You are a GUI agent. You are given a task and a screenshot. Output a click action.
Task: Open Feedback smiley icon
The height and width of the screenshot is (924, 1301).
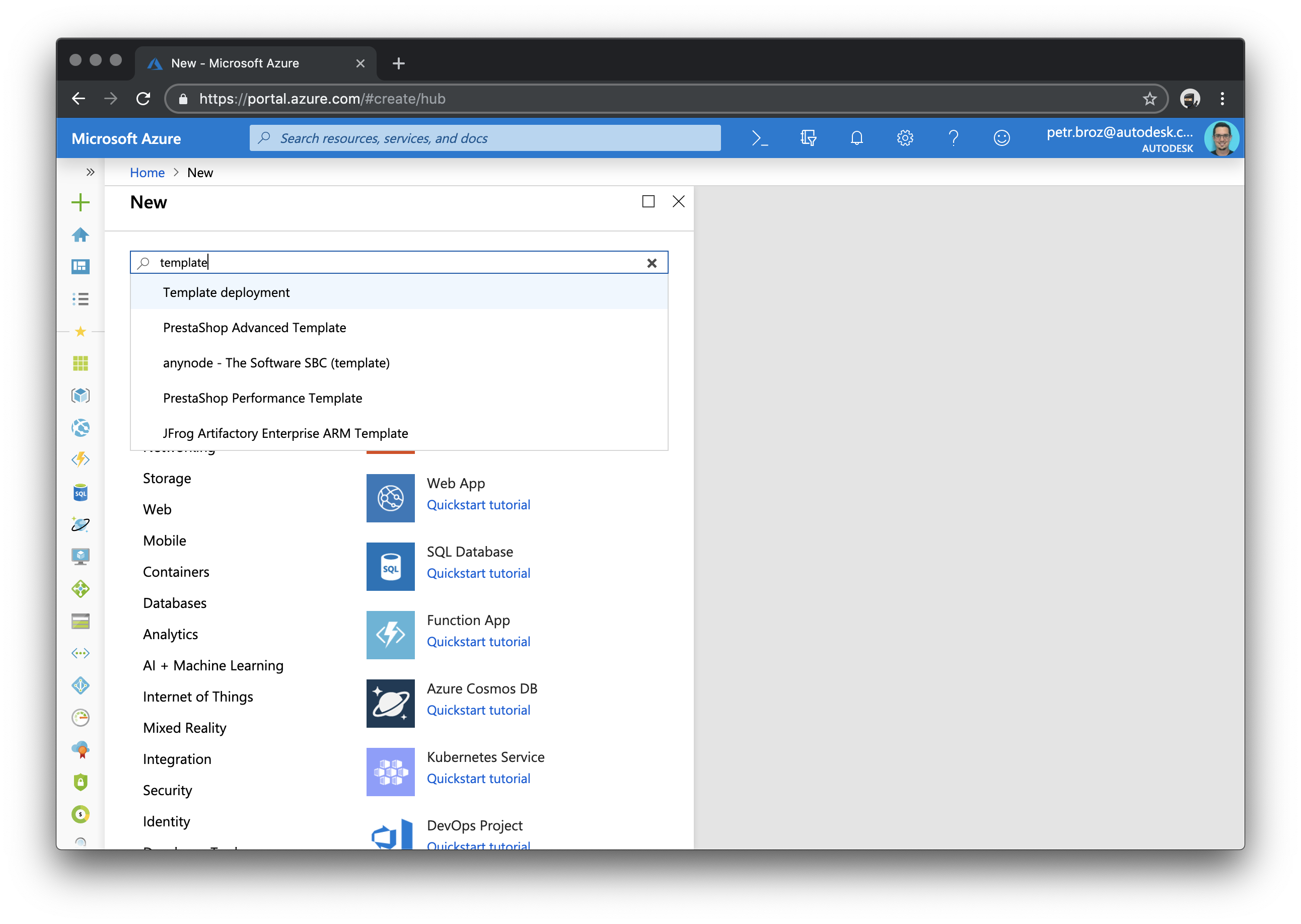tap(1001, 138)
